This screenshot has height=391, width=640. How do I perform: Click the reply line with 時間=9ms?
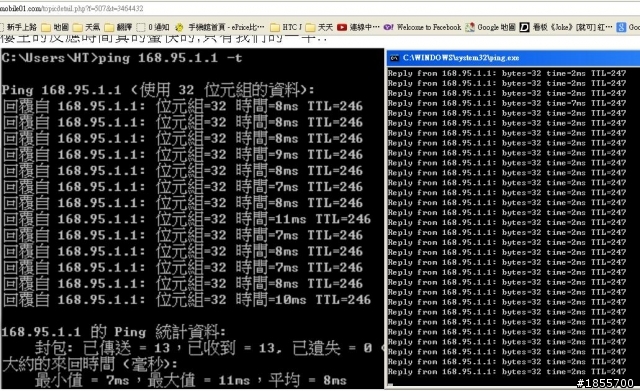(183, 155)
